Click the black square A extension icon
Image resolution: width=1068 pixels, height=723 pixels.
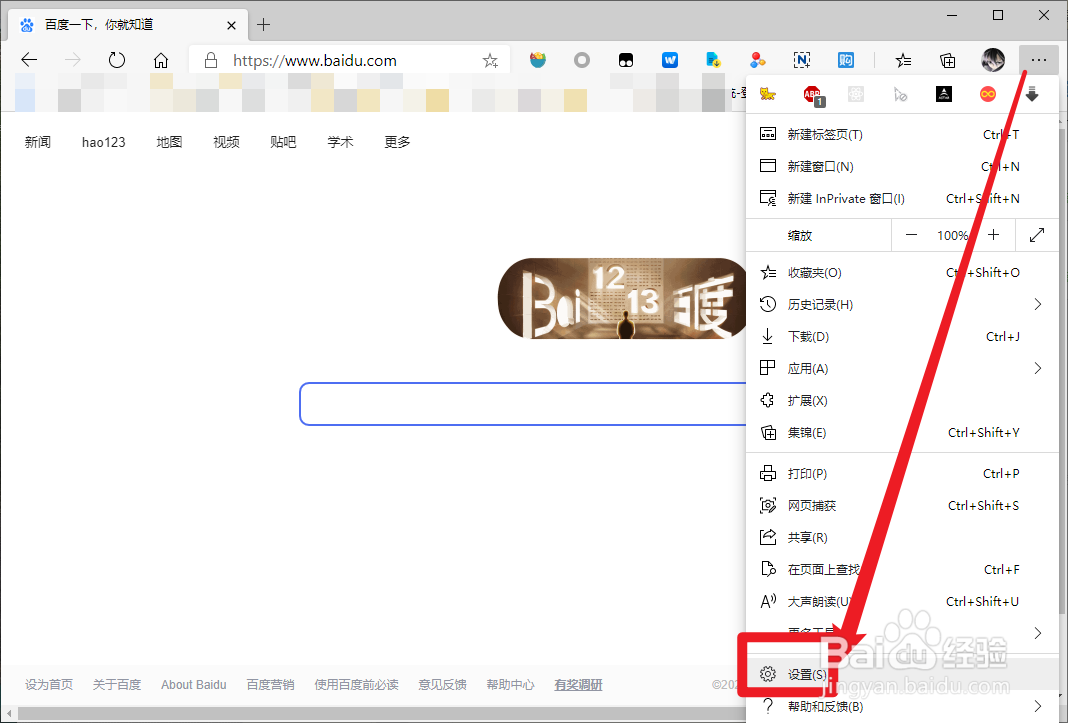944,94
